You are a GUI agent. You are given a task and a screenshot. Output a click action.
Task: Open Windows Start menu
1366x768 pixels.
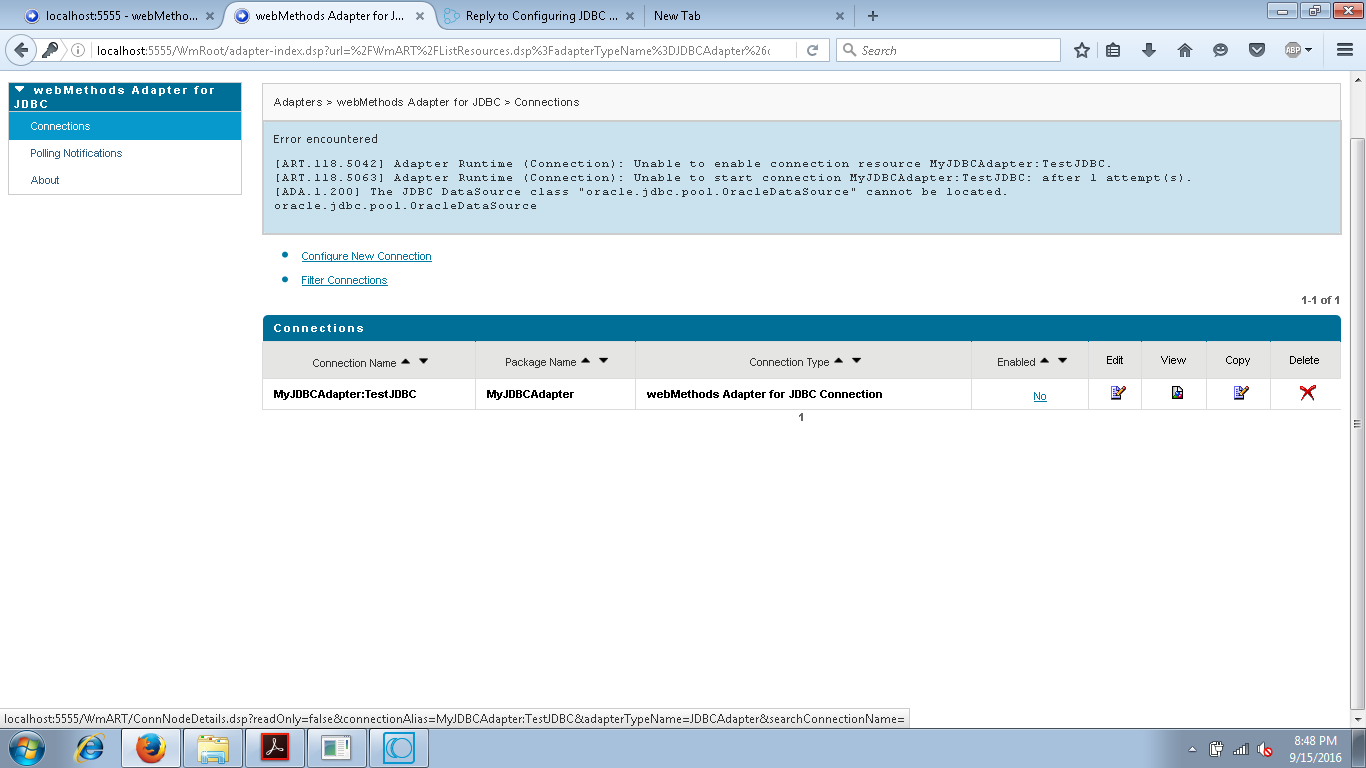coord(26,748)
